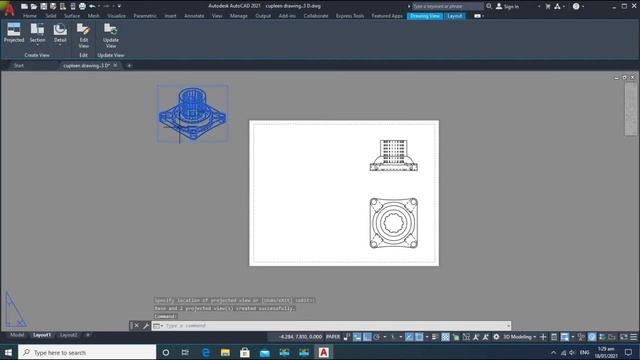Open the Autodesk App Store cart icon
640x360 pixels.
pos(548,6)
